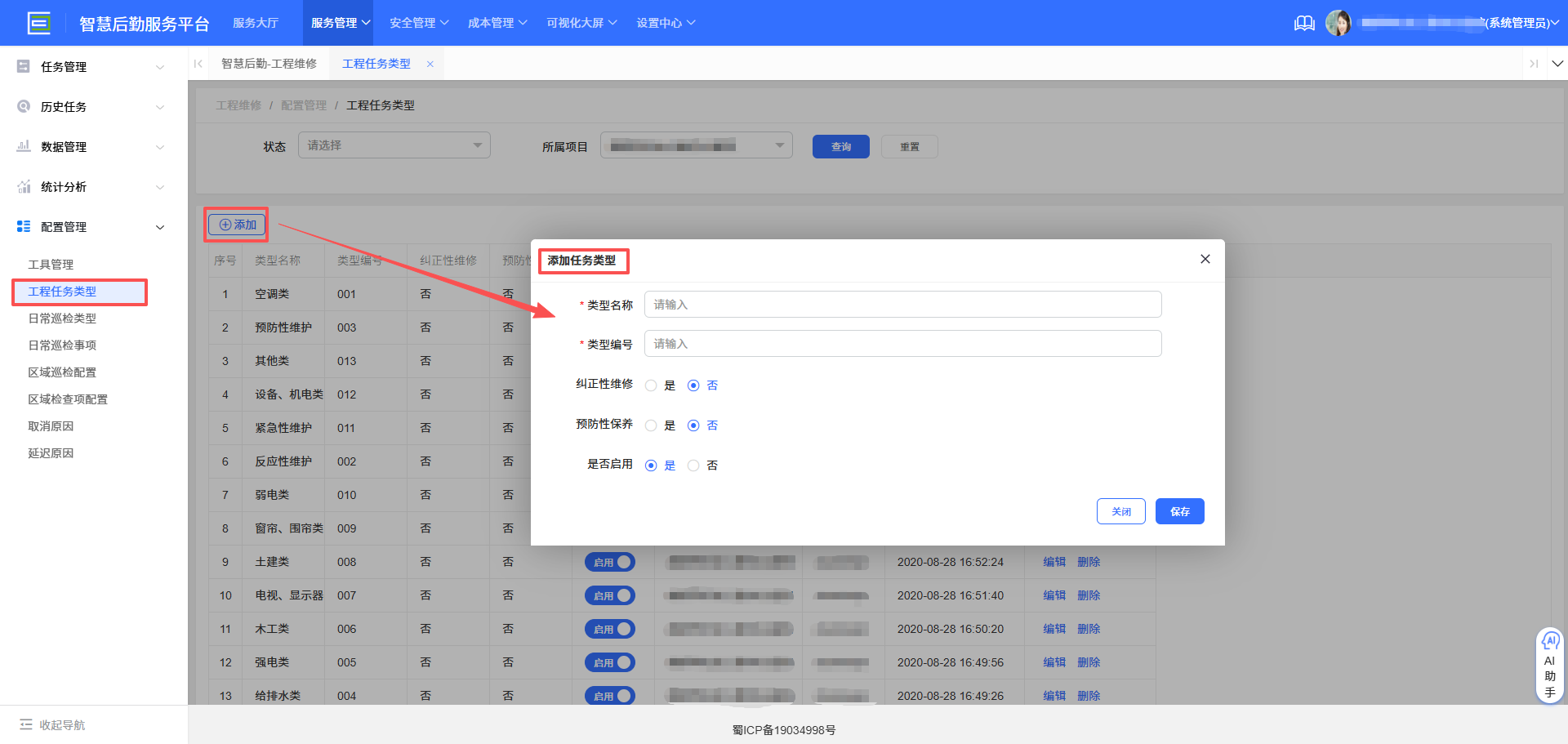This screenshot has width=1568, height=744.
Task: Select the 工程任务类型 tab
Action: (x=376, y=63)
